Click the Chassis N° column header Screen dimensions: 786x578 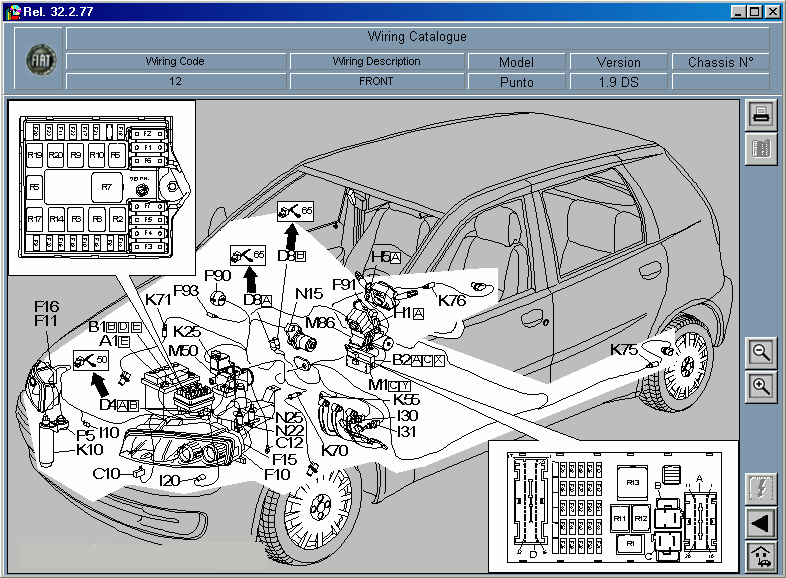point(720,62)
